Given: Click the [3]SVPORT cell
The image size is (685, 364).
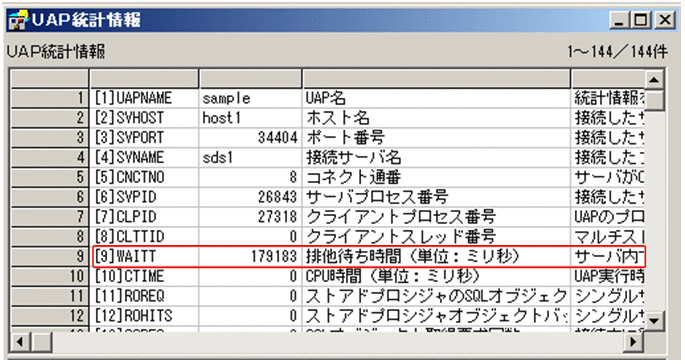Looking at the screenshot, I should [144, 137].
